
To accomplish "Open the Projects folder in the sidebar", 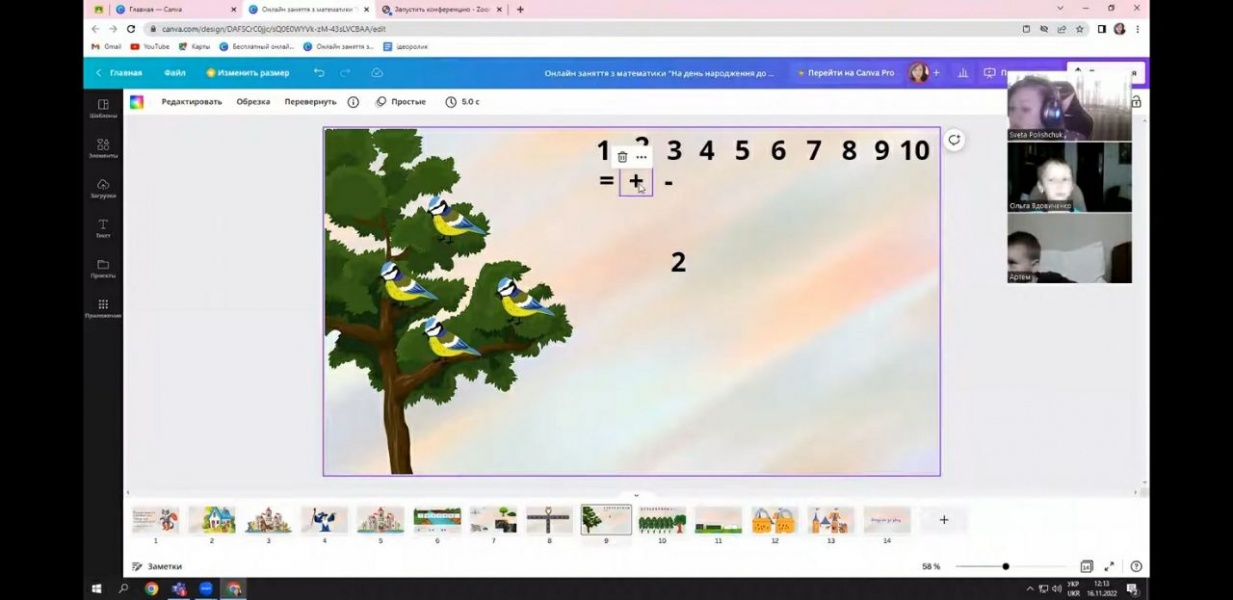I will pyautogui.click(x=103, y=268).
